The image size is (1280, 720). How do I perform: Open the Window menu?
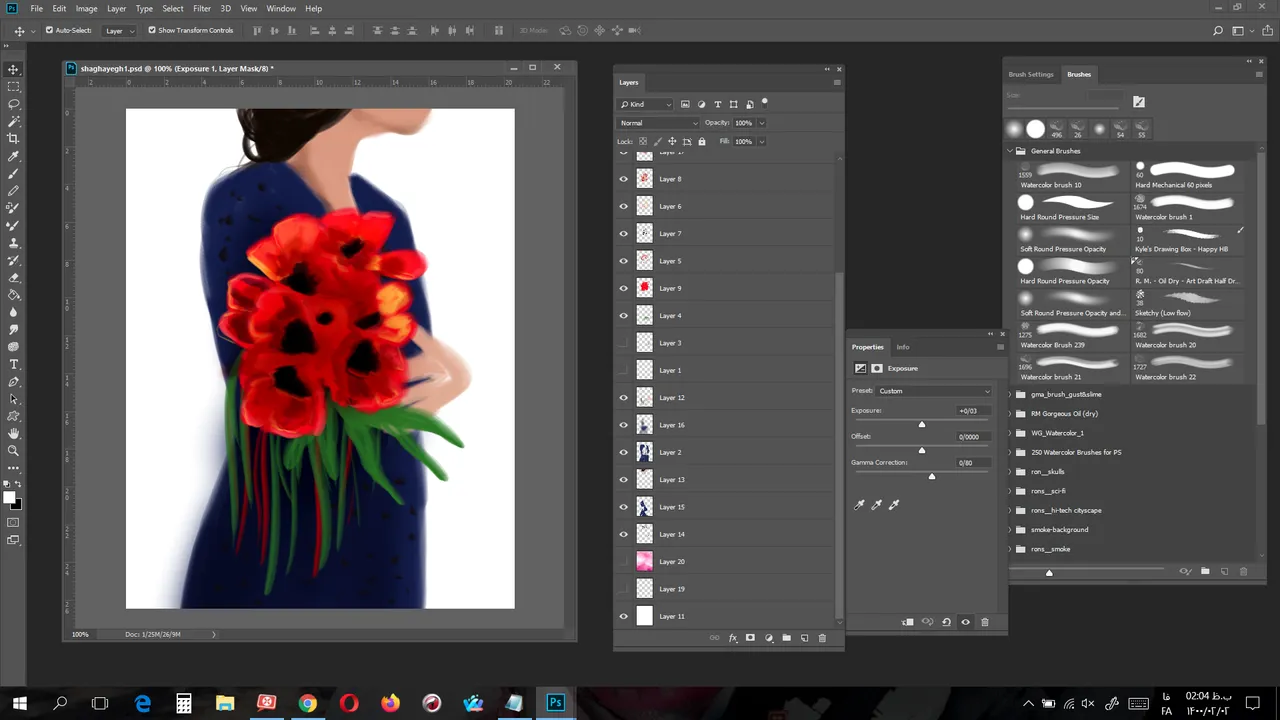click(x=281, y=8)
